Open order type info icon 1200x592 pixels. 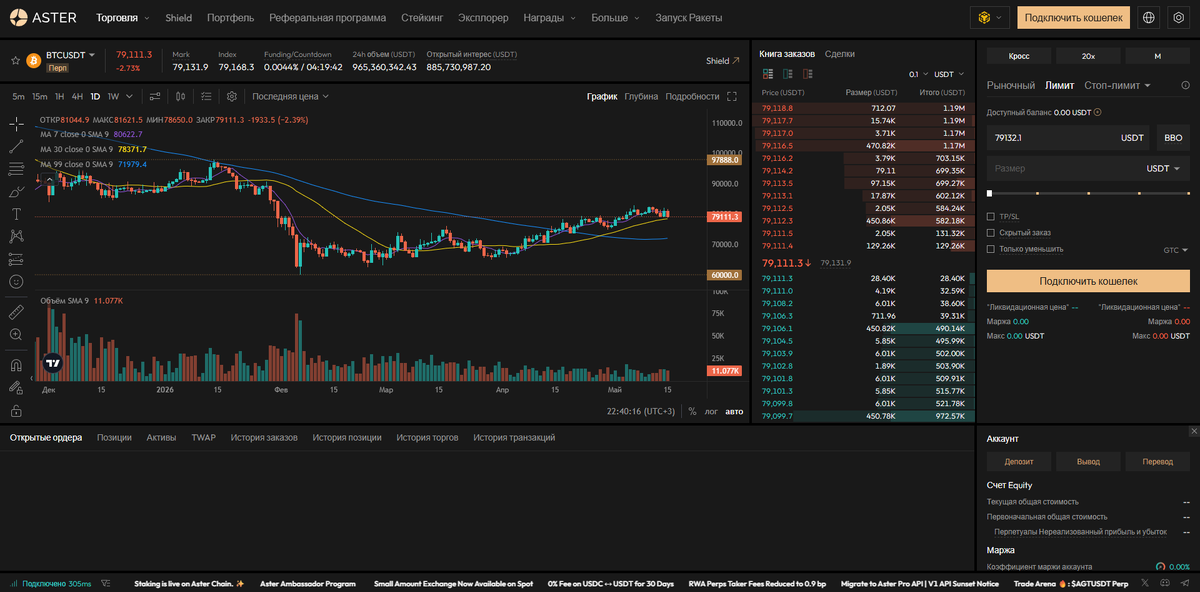(x=1187, y=86)
